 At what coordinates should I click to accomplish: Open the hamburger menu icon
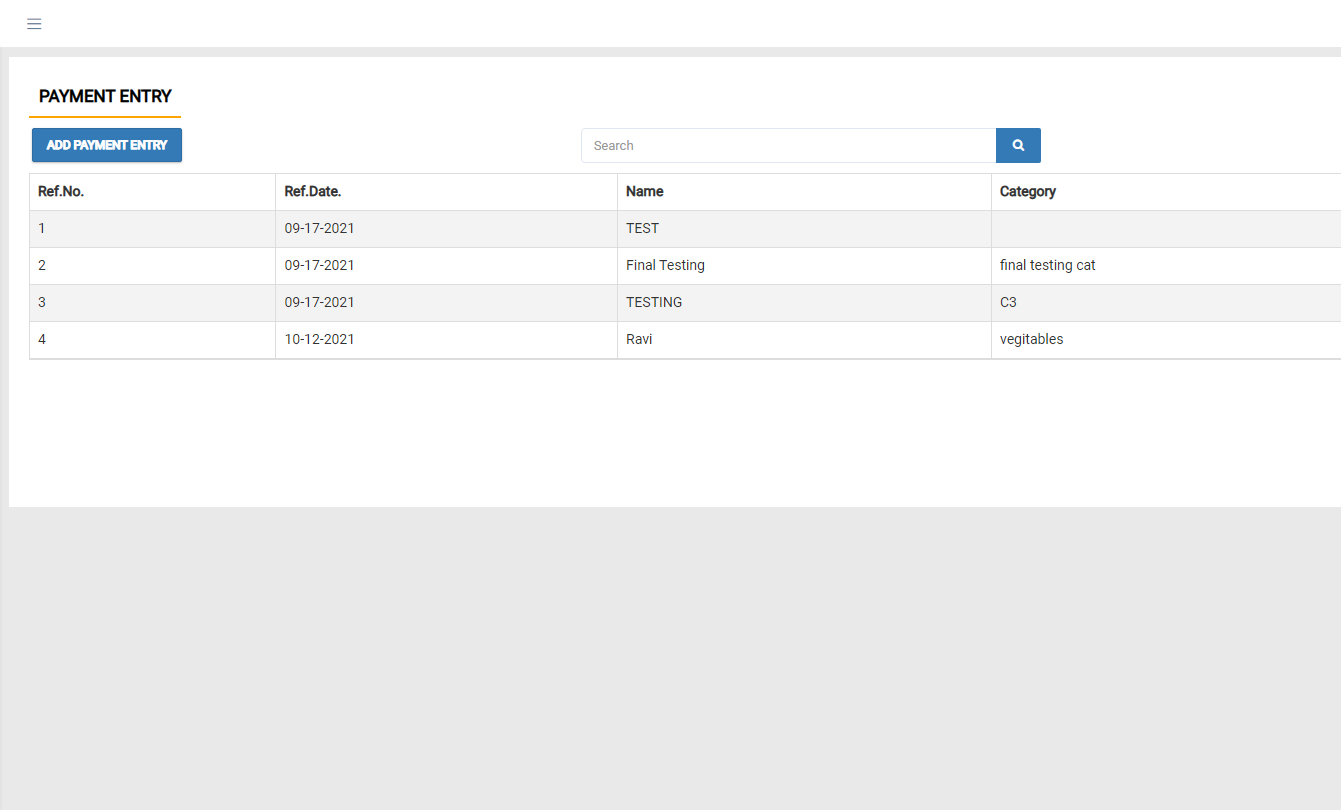point(34,24)
